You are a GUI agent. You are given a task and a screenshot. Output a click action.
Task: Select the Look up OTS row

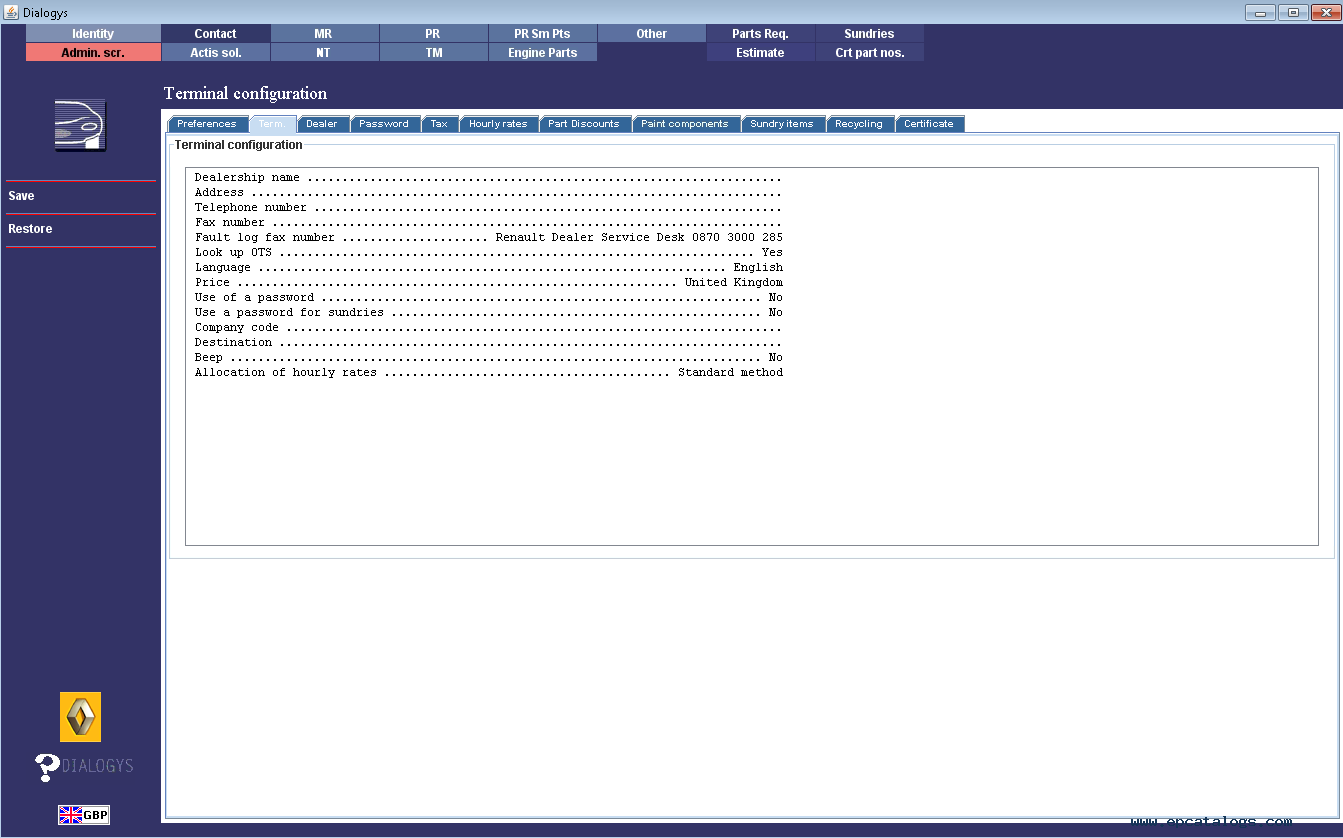pos(489,252)
